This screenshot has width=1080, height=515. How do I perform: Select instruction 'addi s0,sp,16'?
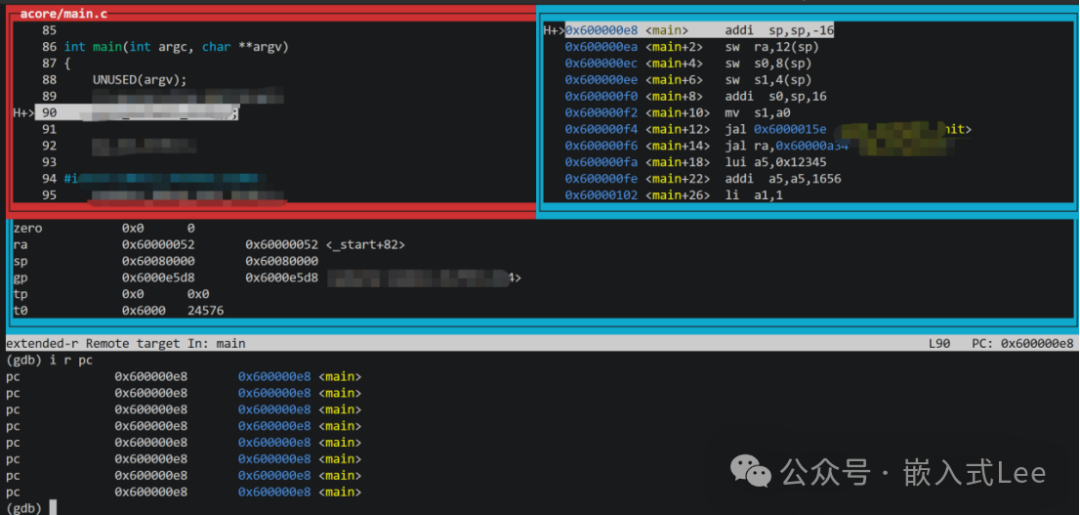[776, 96]
